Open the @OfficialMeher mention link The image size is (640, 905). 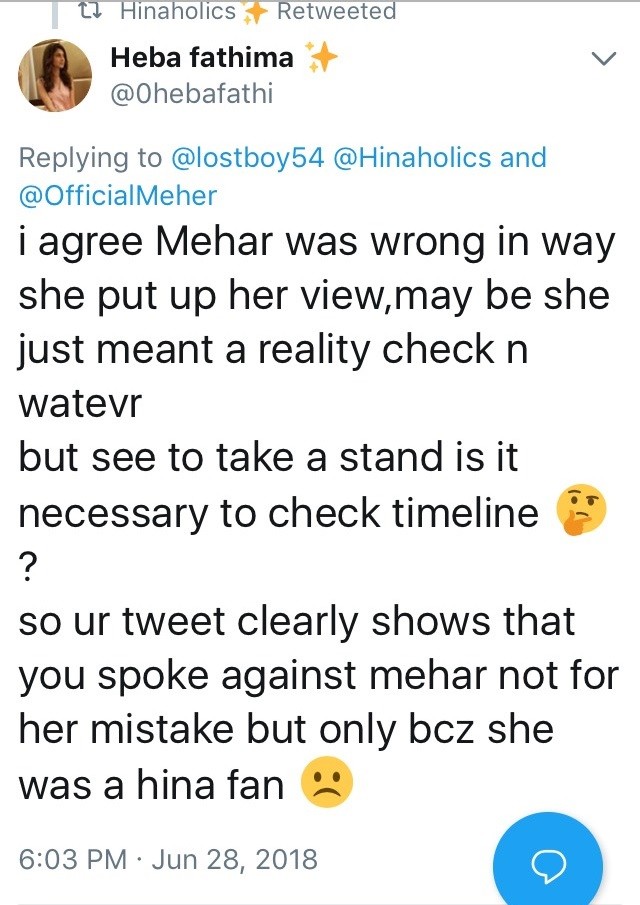[x=118, y=196]
